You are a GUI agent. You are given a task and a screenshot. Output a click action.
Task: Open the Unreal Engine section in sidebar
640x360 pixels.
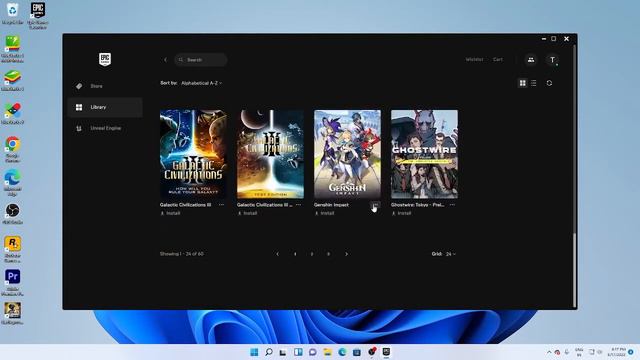tap(105, 128)
